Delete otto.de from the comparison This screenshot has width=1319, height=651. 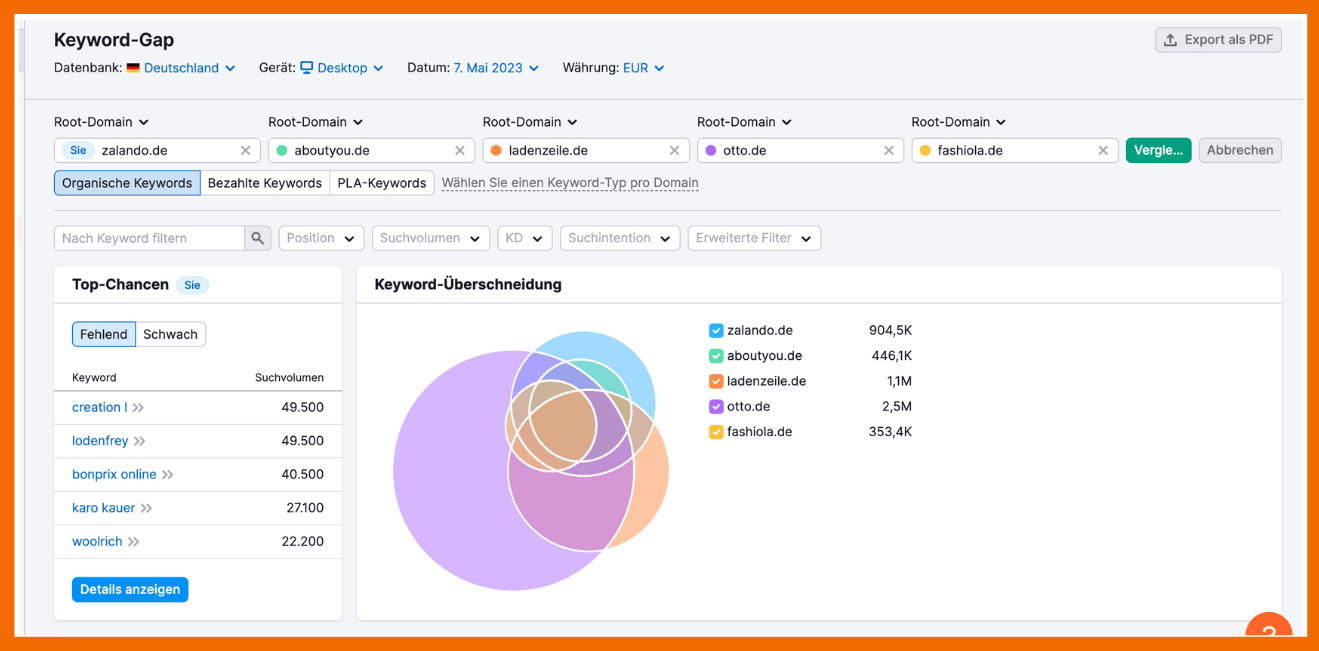pos(888,150)
